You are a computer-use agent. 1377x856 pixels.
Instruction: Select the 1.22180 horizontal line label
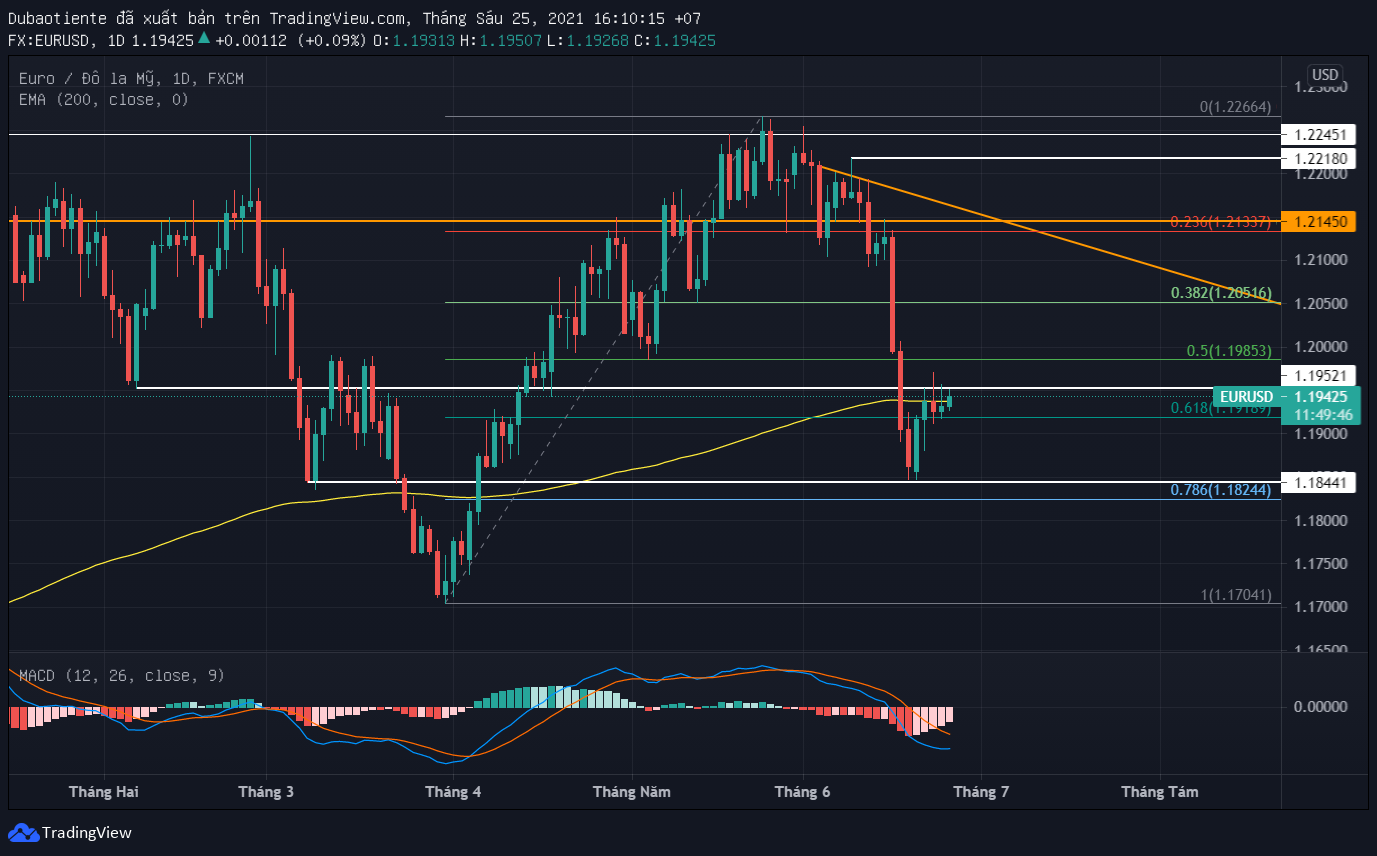pos(1320,158)
